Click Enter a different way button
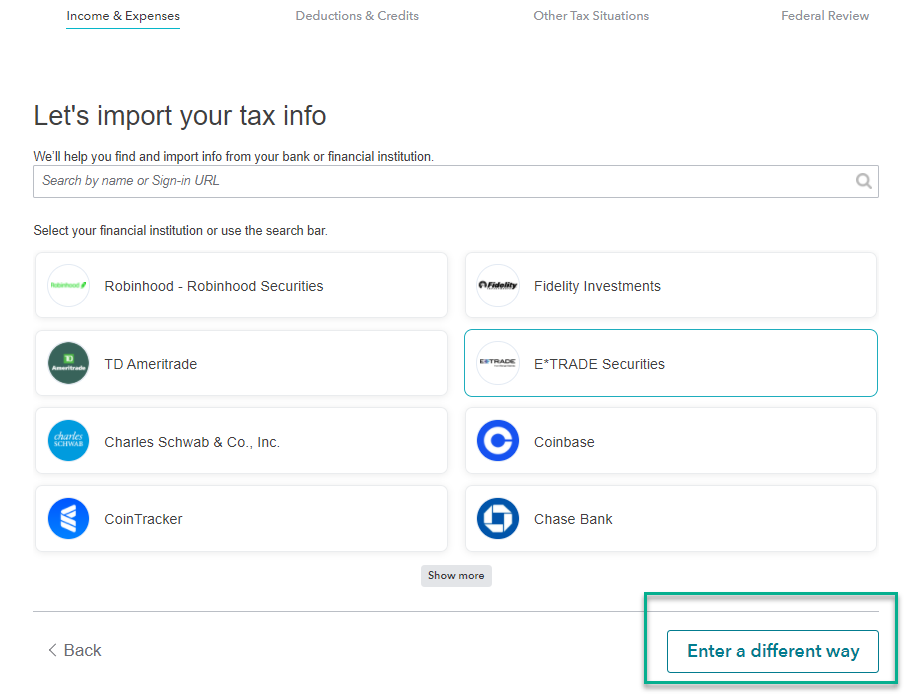 click(773, 651)
